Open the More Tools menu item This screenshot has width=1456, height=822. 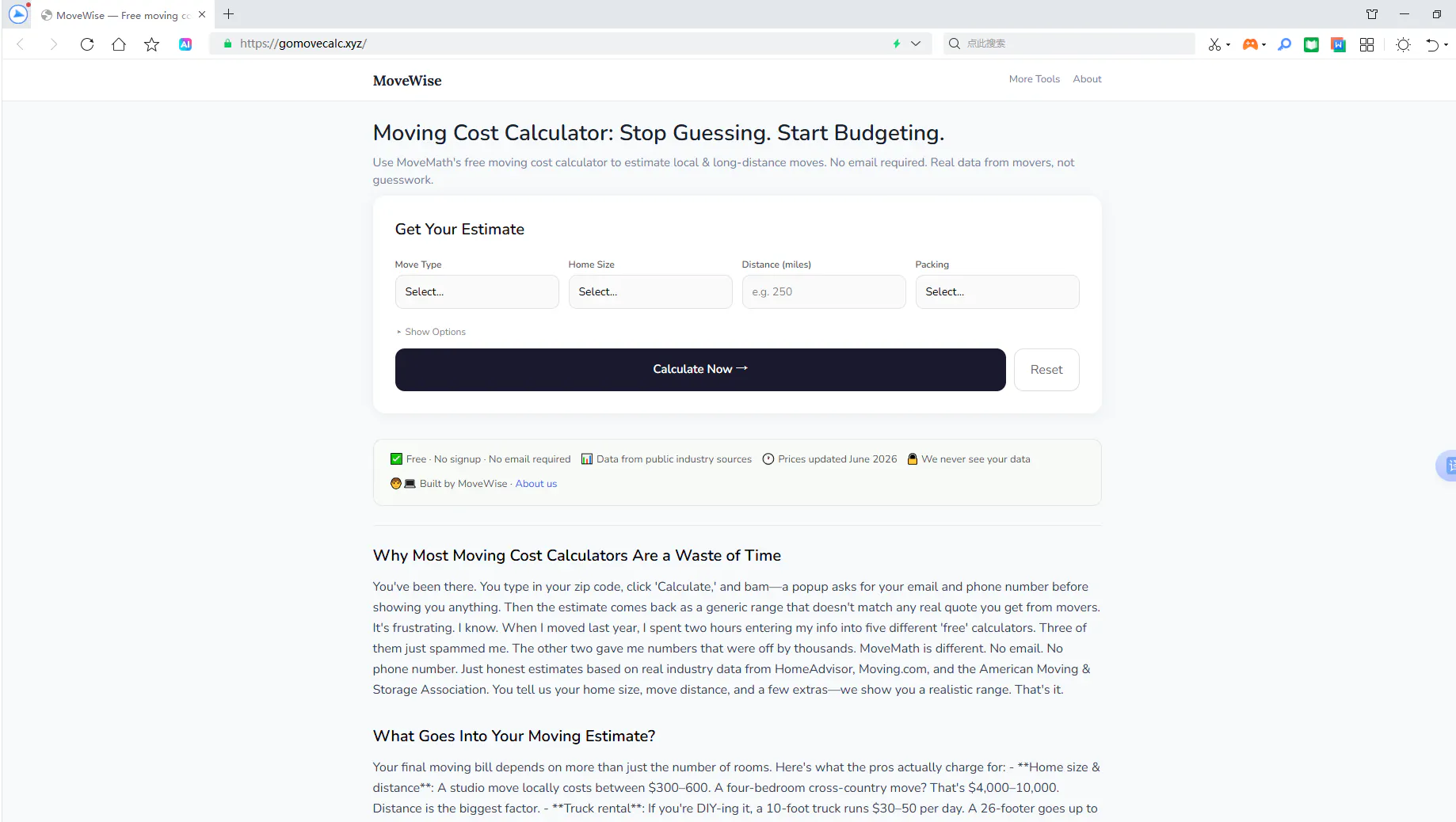[1034, 79]
